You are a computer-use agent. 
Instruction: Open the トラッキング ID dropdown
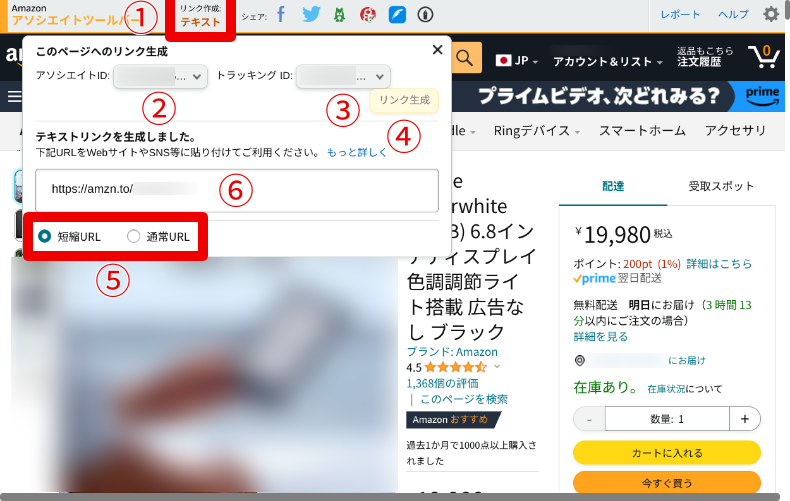tap(343, 77)
